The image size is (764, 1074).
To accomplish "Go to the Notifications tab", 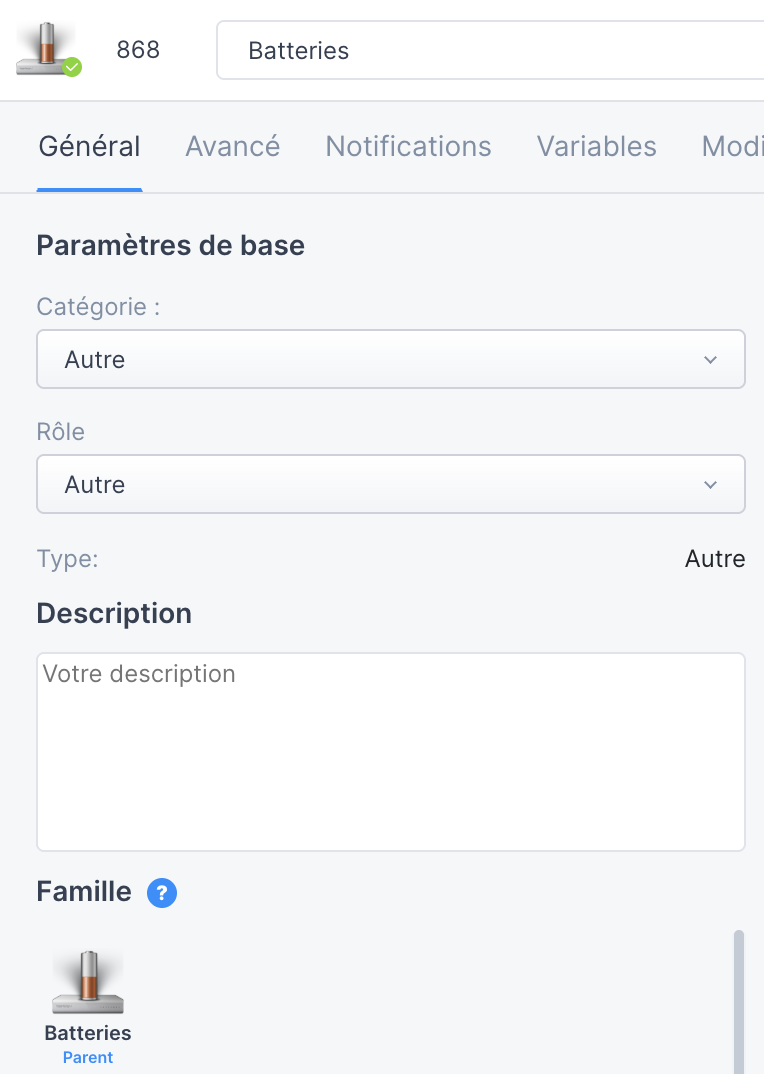I will [x=408, y=147].
